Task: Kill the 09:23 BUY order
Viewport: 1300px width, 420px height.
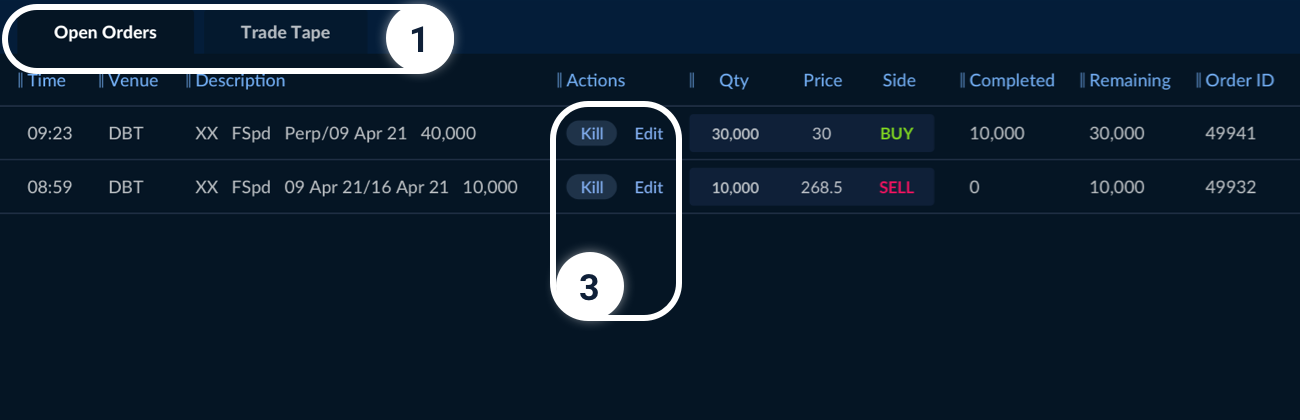Action: point(592,133)
